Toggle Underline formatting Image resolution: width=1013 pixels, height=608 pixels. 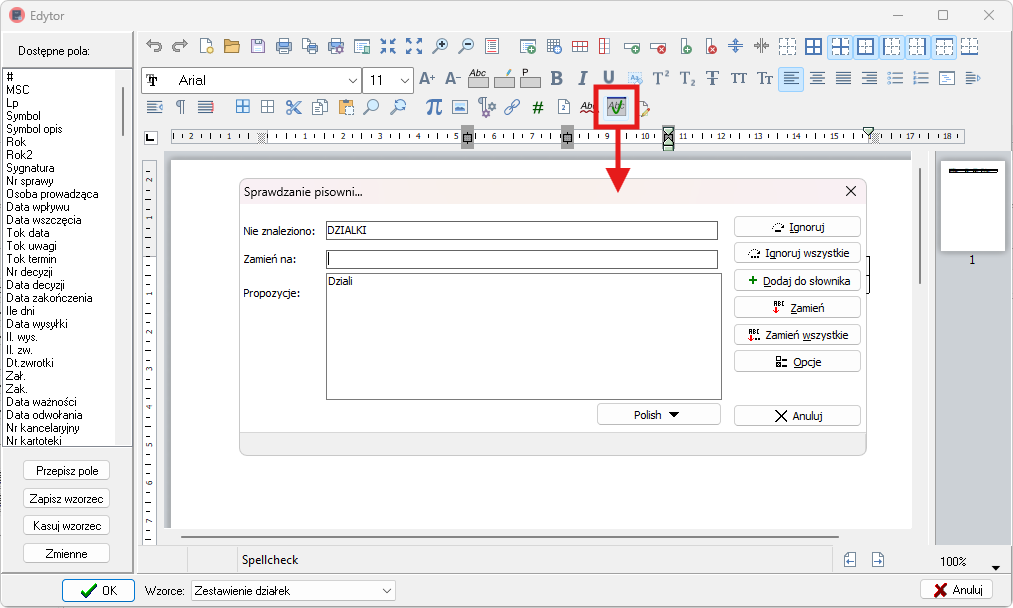[608, 79]
